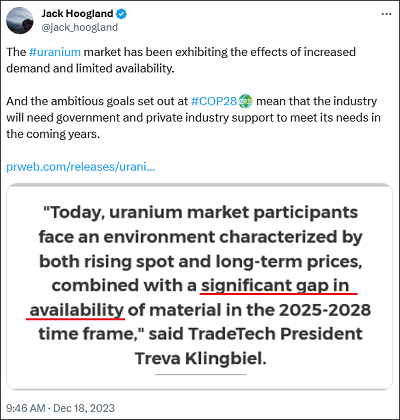
Task: Click the paragraph mentioning government support
Action: click(193, 117)
